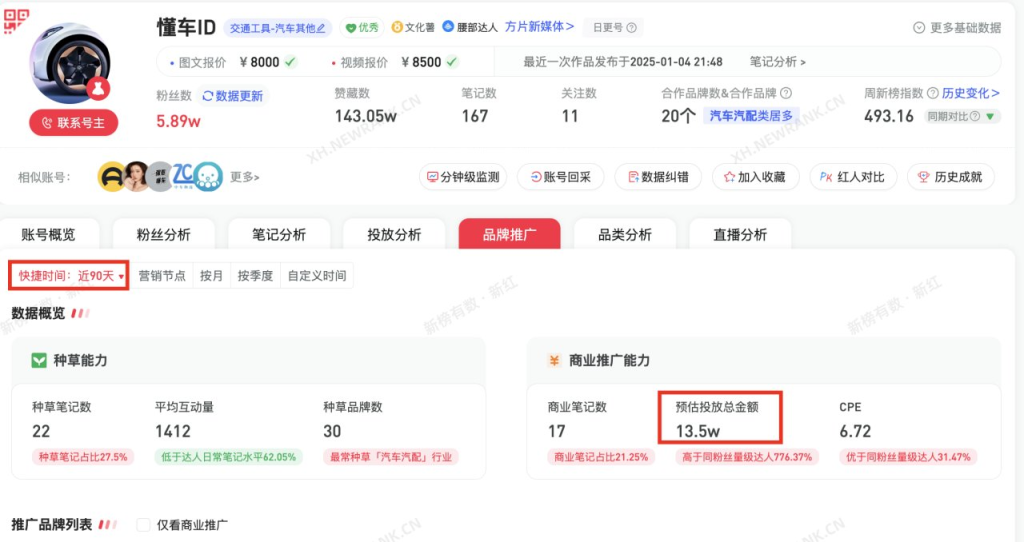Image resolution: width=1024 pixels, height=542 pixels.
Task: Click the 腰部达人 badge icon
Action: (448, 27)
